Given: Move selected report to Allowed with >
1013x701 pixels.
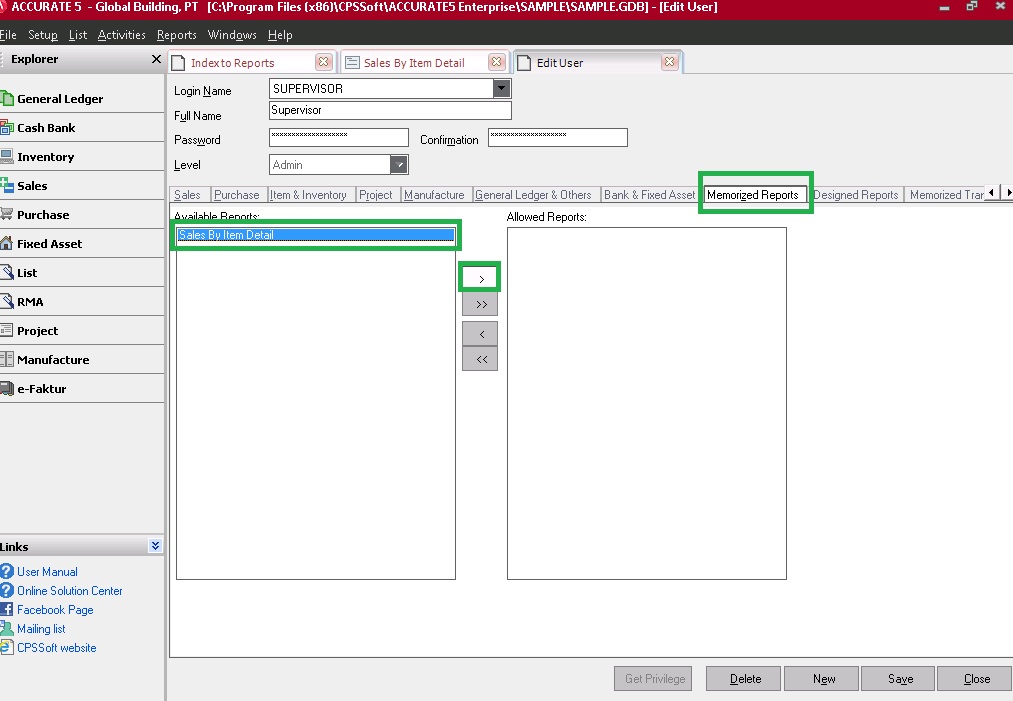Looking at the screenshot, I should (481, 279).
